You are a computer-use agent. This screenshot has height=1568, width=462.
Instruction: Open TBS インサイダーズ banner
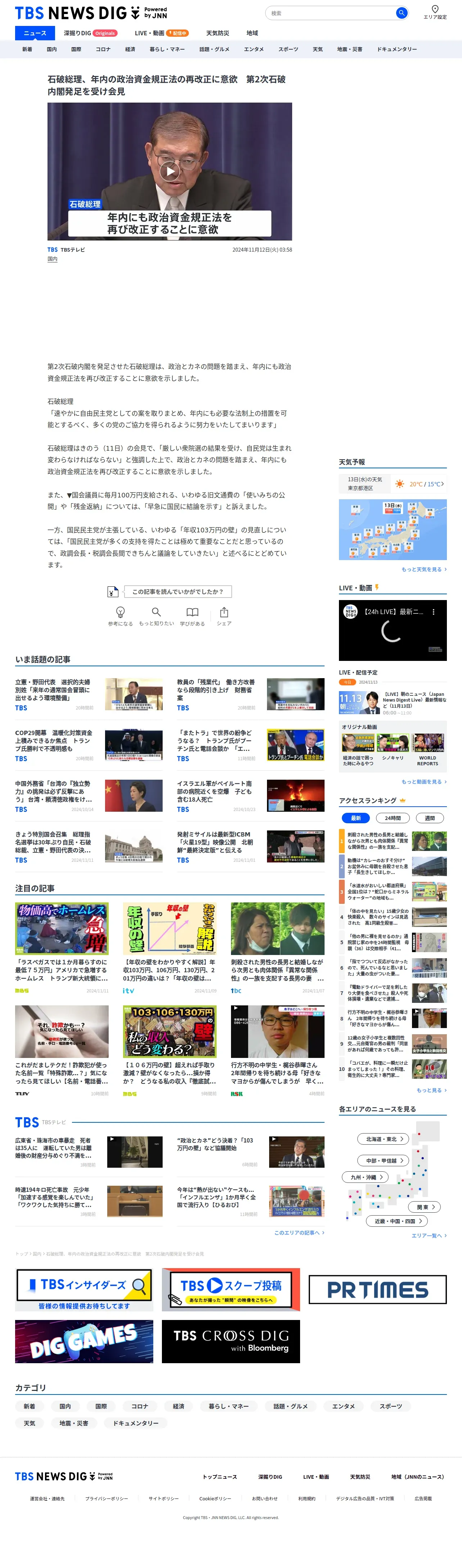click(x=84, y=1290)
